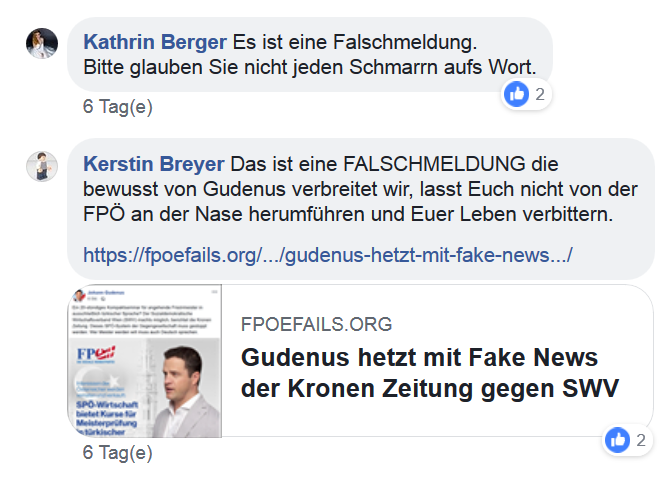View like count on Kerstin Breyer's comment

click(641, 440)
